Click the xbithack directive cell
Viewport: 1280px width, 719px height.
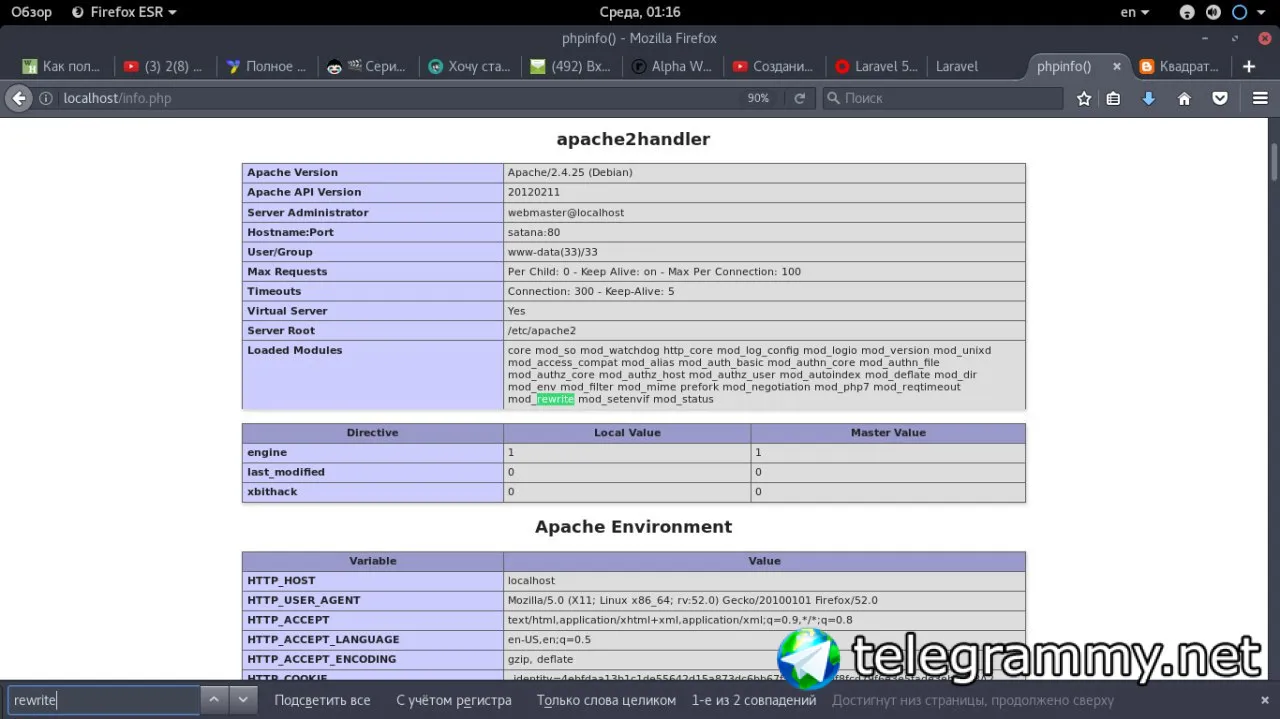[373, 492]
